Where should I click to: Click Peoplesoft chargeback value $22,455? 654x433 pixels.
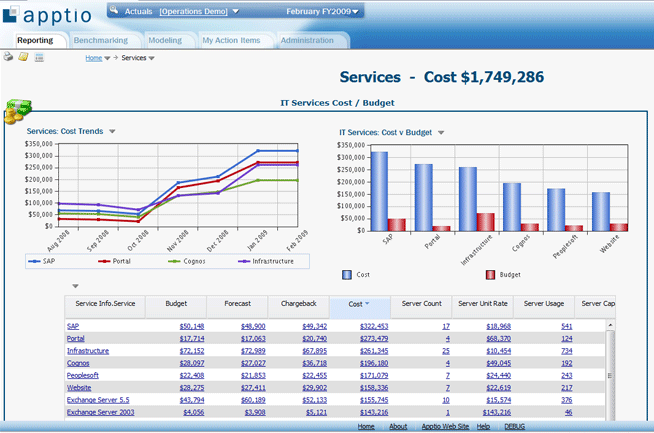tap(314, 375)
